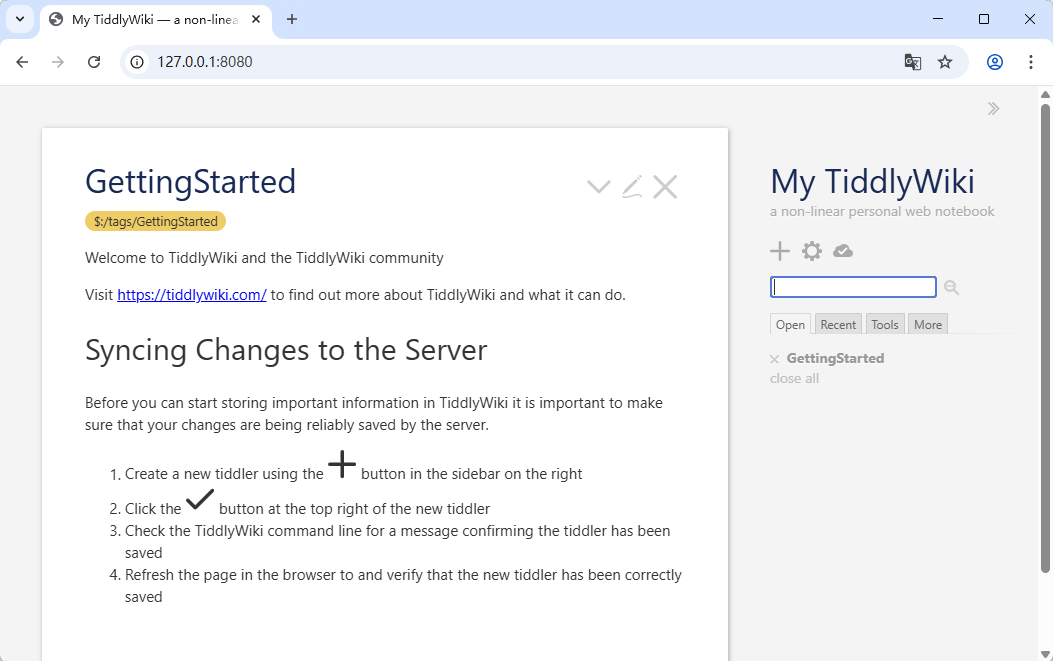Open the control panel gear icon
Image resolution: width=1053 pixels, height=661 pixels.
[x=811, y=251]
